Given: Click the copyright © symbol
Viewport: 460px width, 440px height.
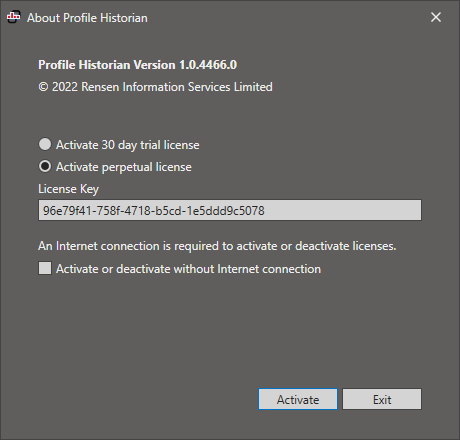Looking at the screenshot, I should click(x=43, y=87).
